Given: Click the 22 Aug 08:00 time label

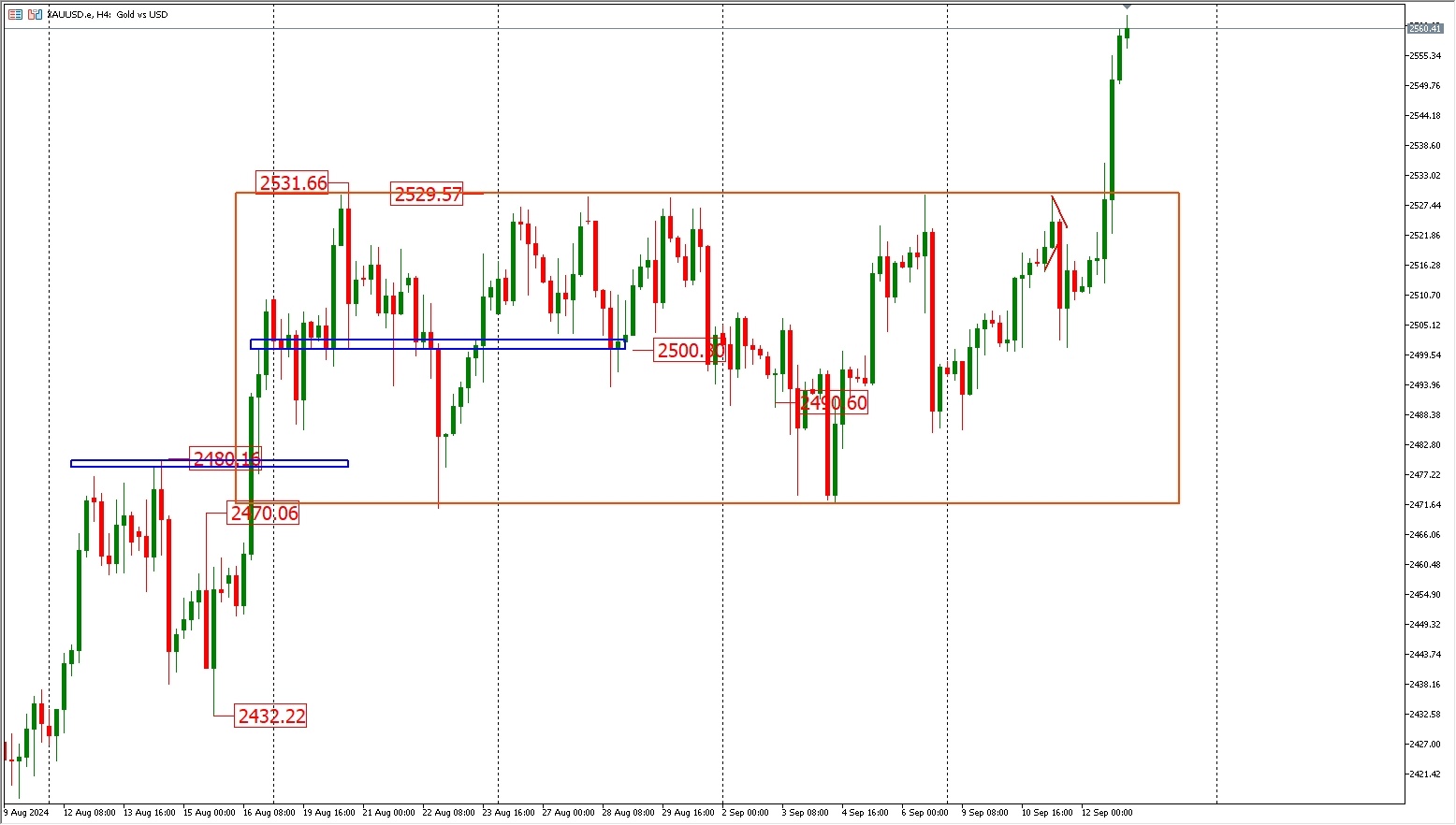Looking at the screenshot, I should click(x=449, y=813).
